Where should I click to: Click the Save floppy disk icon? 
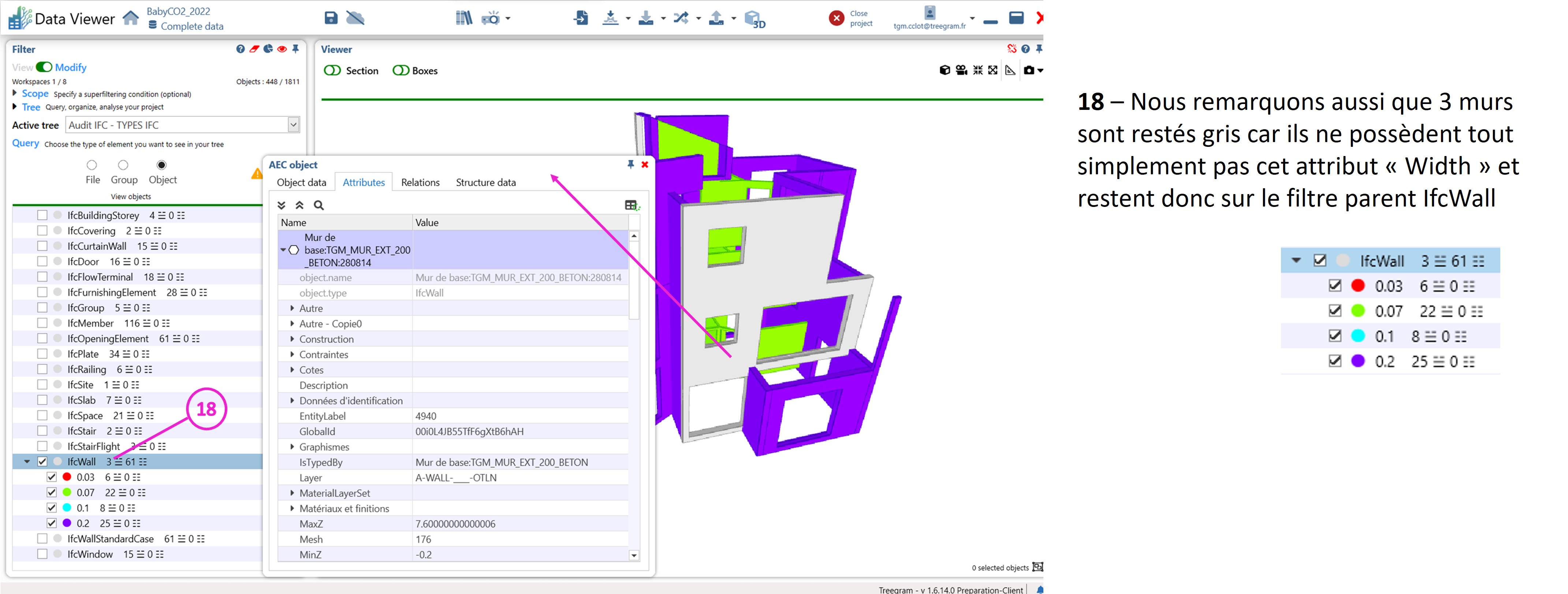(331, 18)
